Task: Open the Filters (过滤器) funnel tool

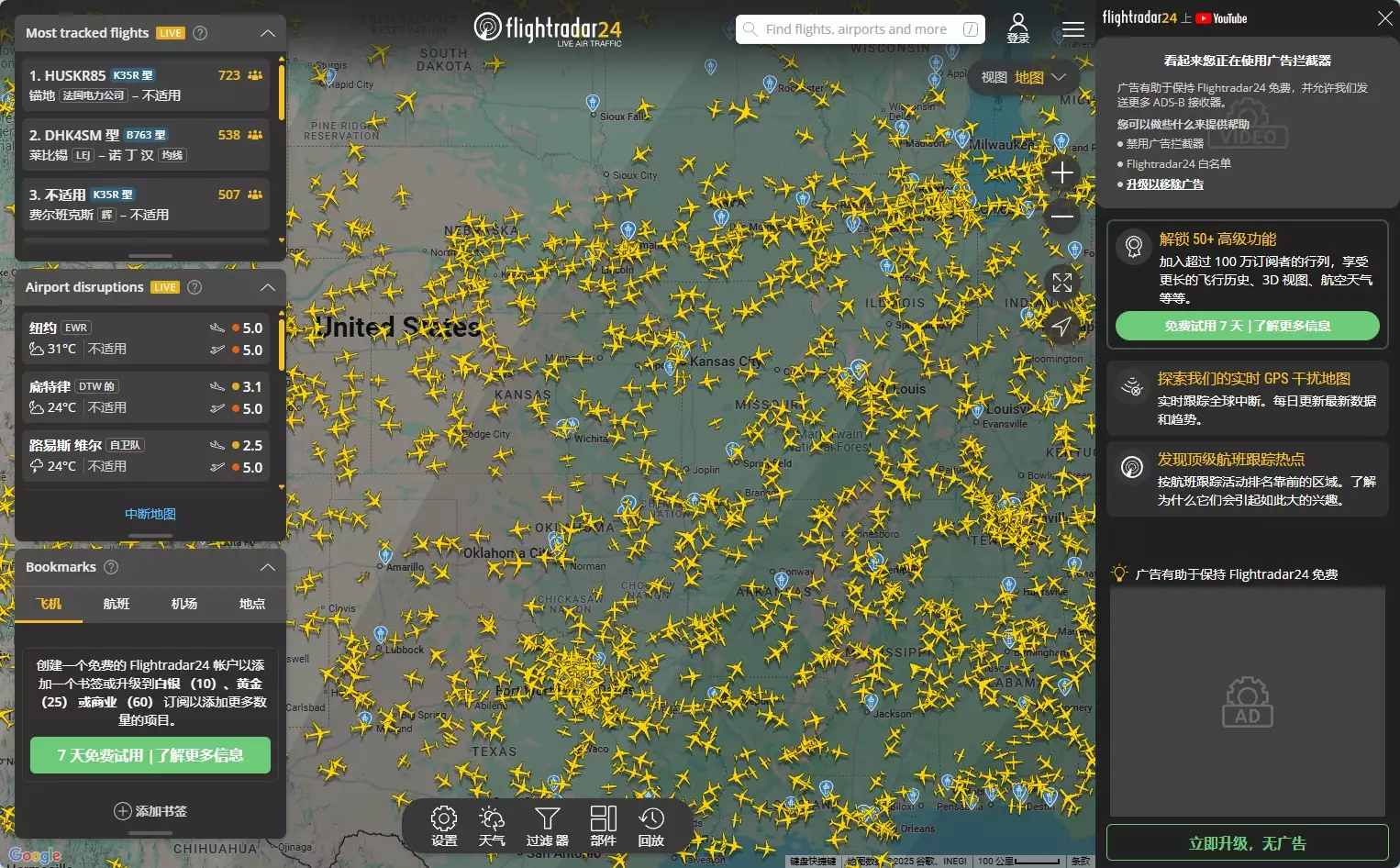Action: point(548,826)
